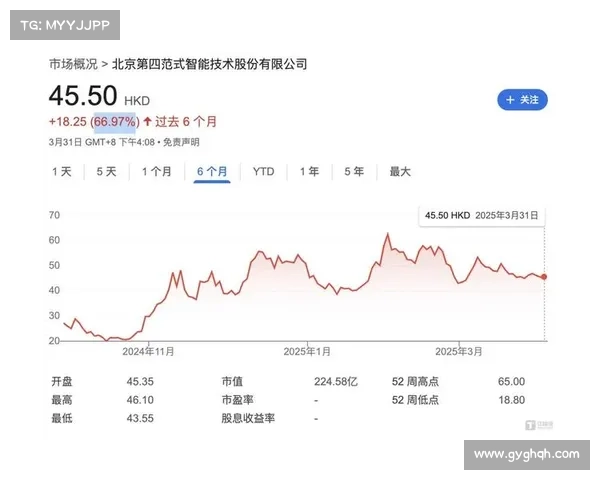Click the 2025年1月 axis label
Image resolution: width=600 pixels, height=480 pixels.
[307, 352]
